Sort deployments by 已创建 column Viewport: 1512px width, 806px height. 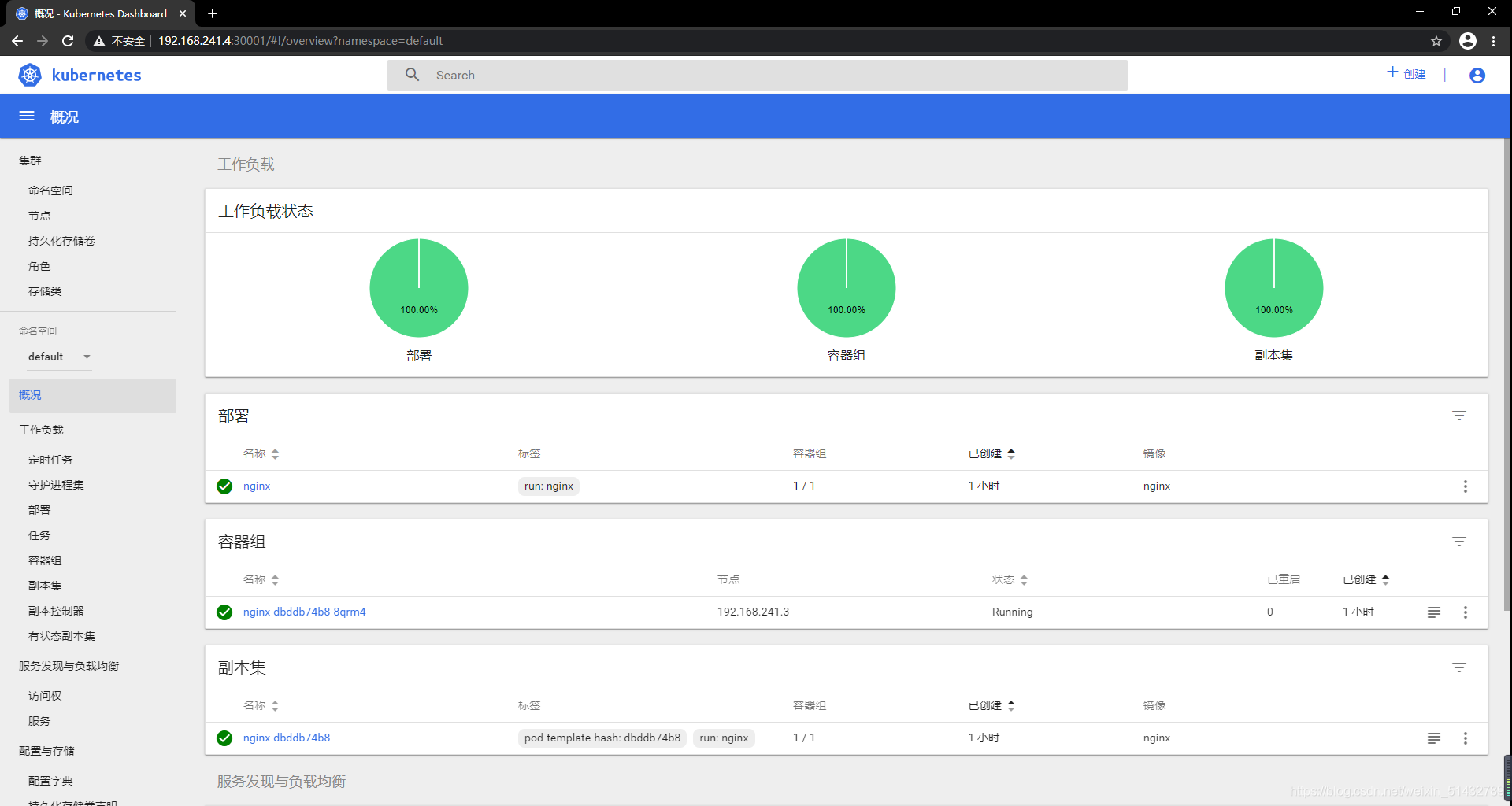click(991, 453)
